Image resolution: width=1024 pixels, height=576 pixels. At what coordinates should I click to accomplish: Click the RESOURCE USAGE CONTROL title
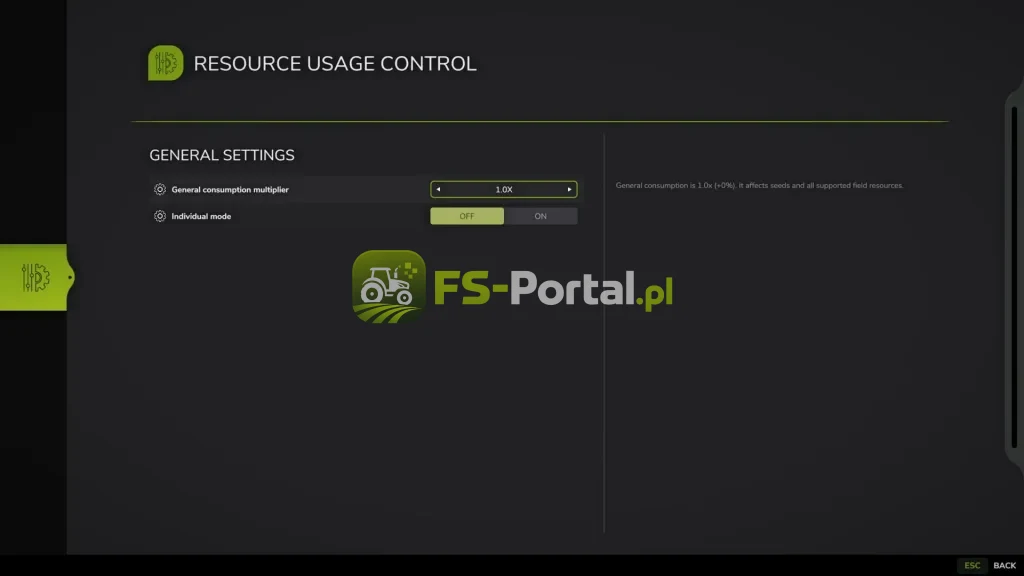click(x=335, y=63)
